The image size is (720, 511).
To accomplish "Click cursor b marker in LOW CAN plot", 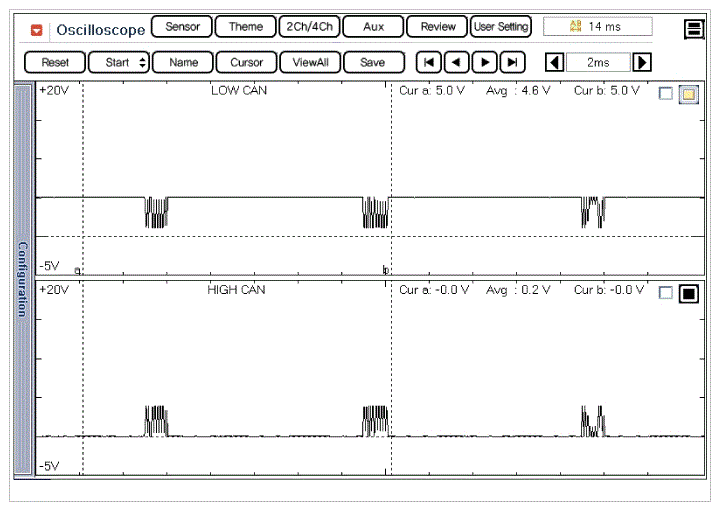I will coord(386,270).
